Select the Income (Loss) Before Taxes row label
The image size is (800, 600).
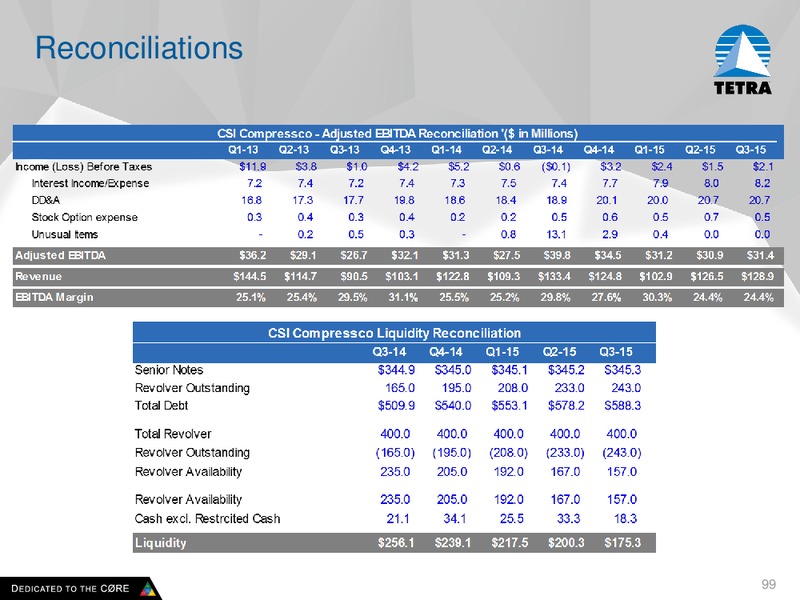point(84,167)
